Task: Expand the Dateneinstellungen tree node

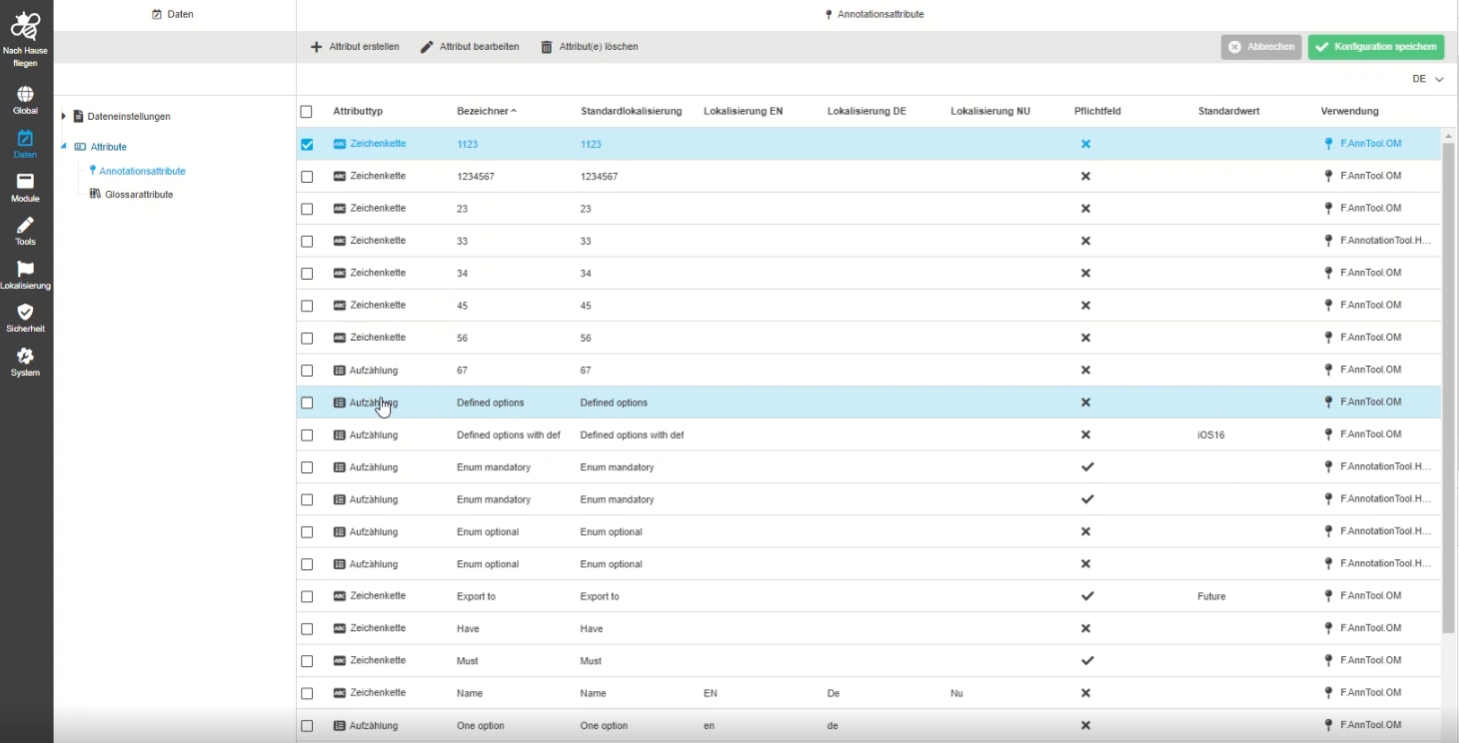Action: [64, 117]
